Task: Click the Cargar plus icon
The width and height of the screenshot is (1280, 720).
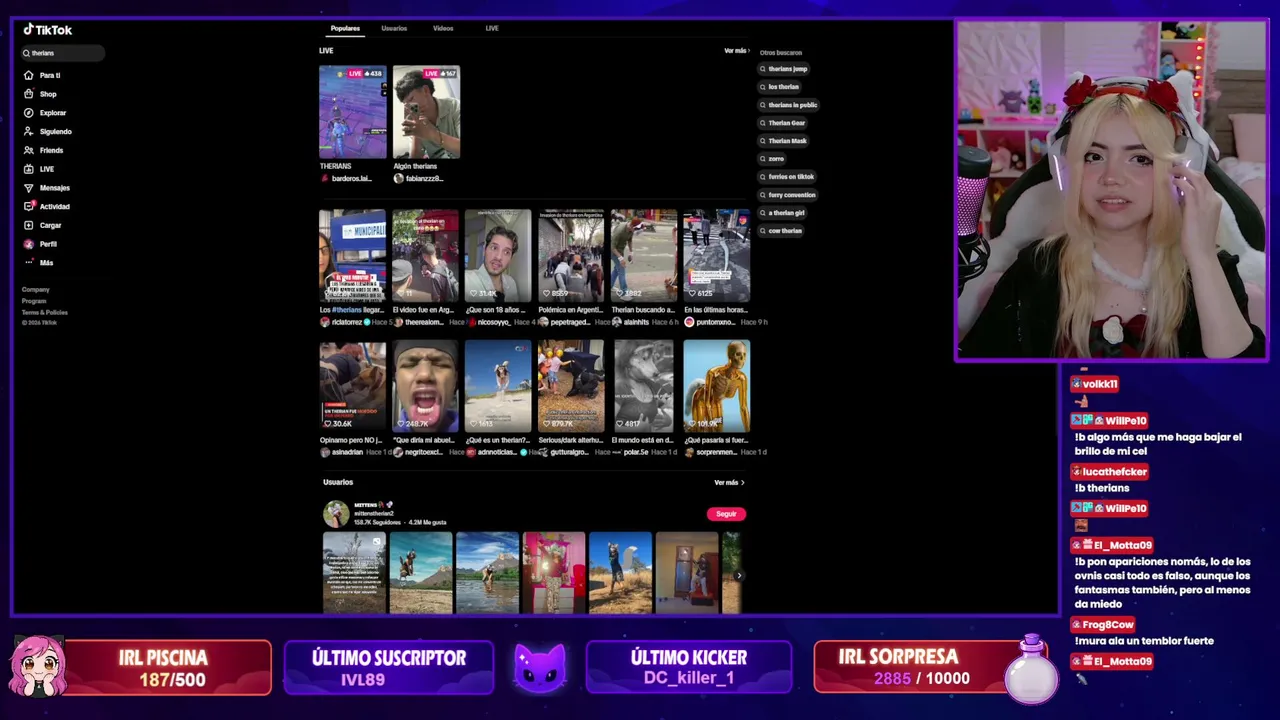Action: [29, 225]
